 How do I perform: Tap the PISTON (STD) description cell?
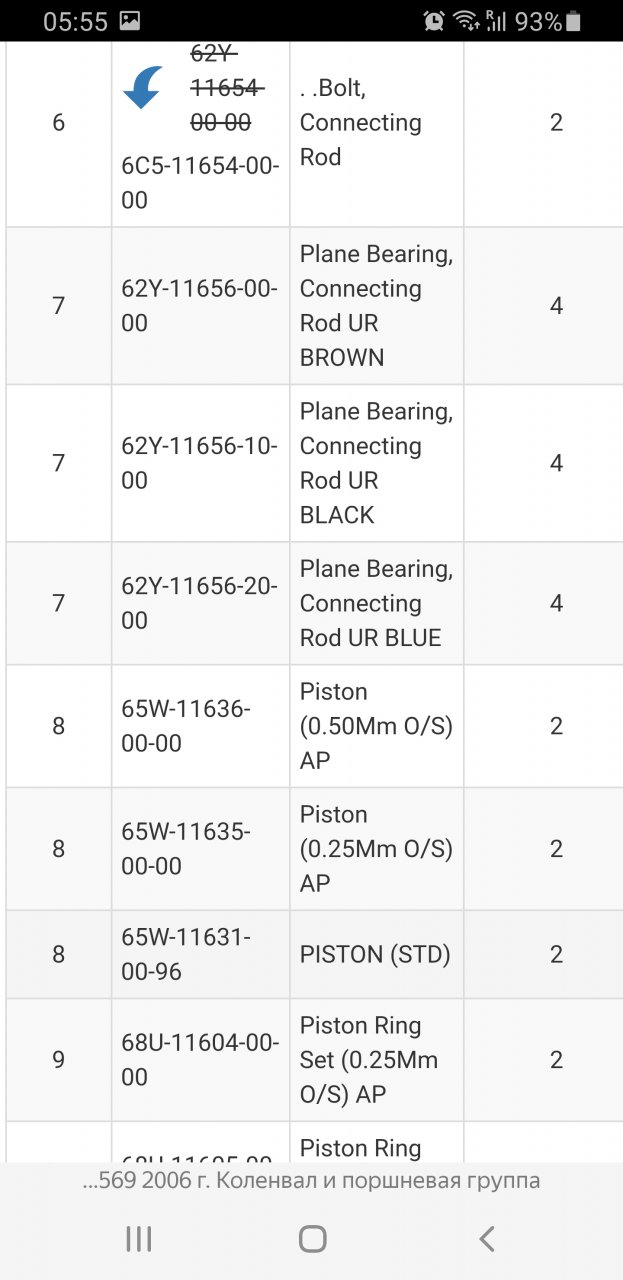point(375,954)
